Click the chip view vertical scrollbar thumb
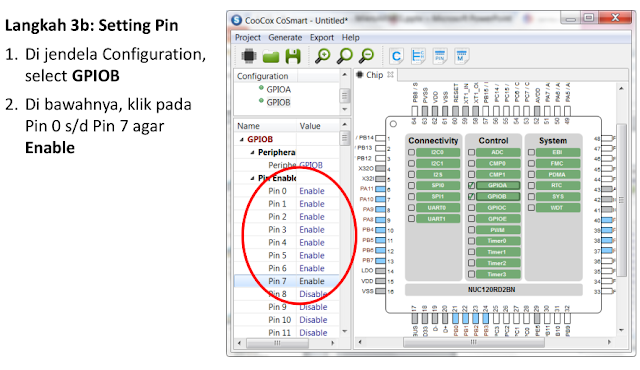Viewport: 640px width, 370px height. (621, 200)
